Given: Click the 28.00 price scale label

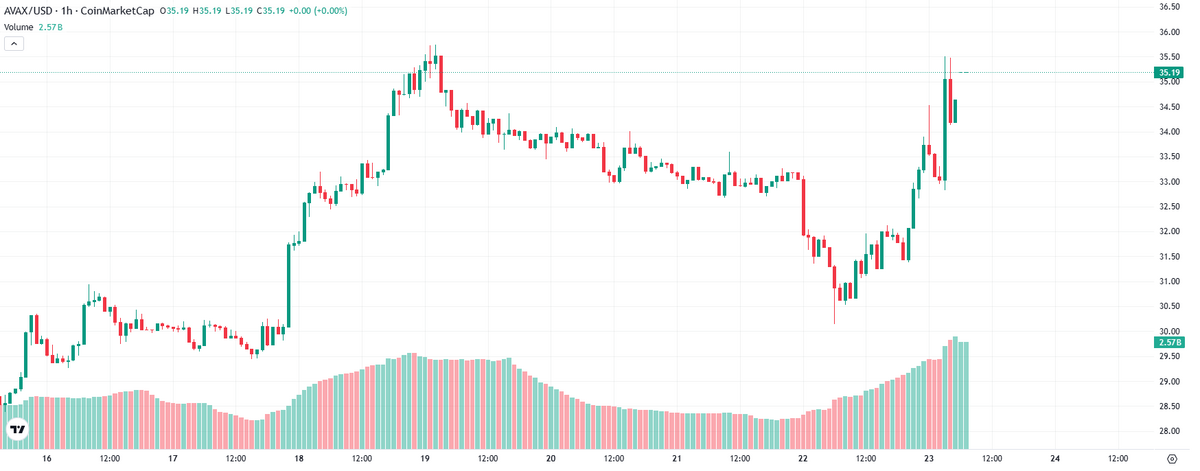Looking at the screenshot, I should 1171,431.
